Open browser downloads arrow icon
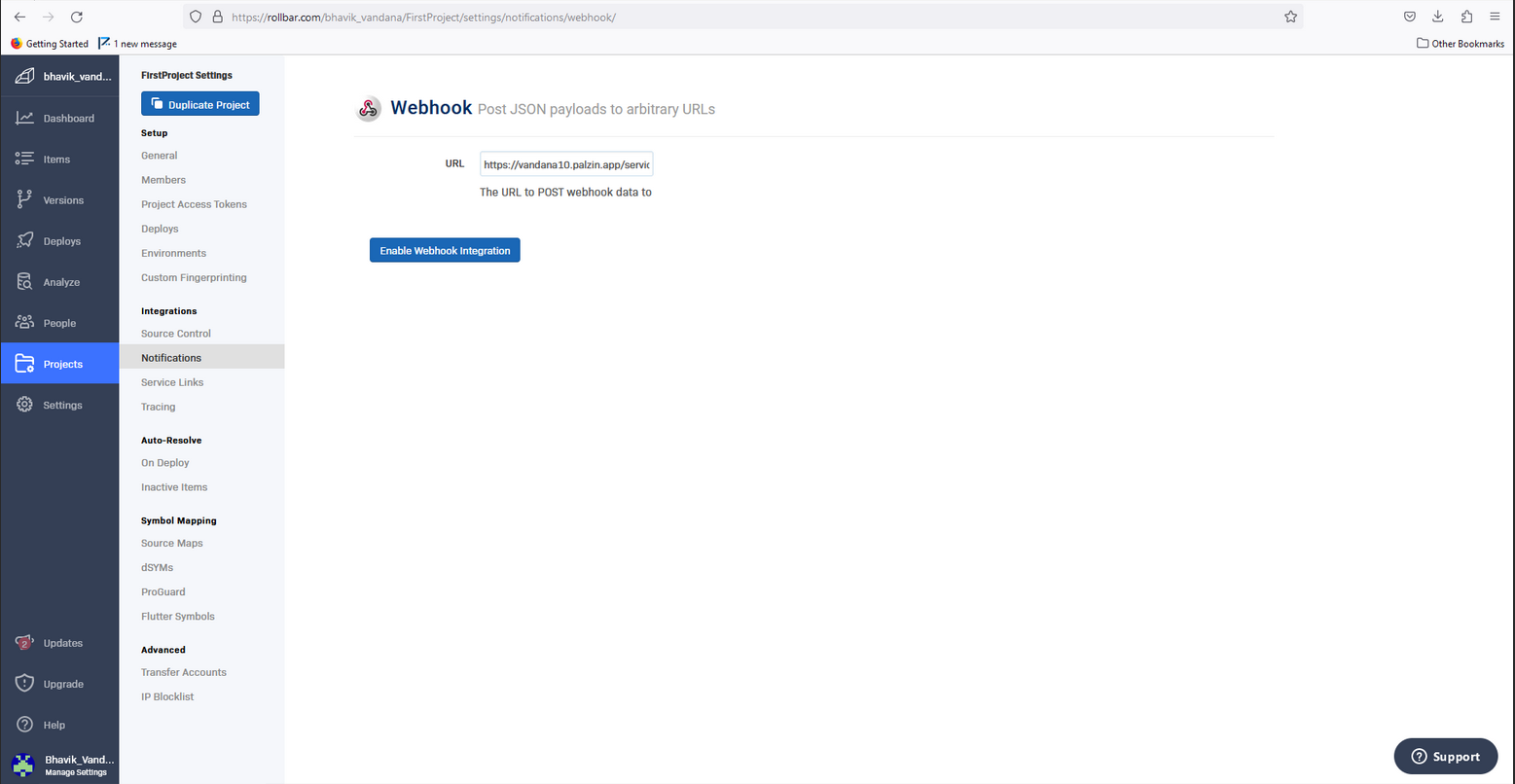The width and height of the screenshot is (1515, 784). 1437,17
